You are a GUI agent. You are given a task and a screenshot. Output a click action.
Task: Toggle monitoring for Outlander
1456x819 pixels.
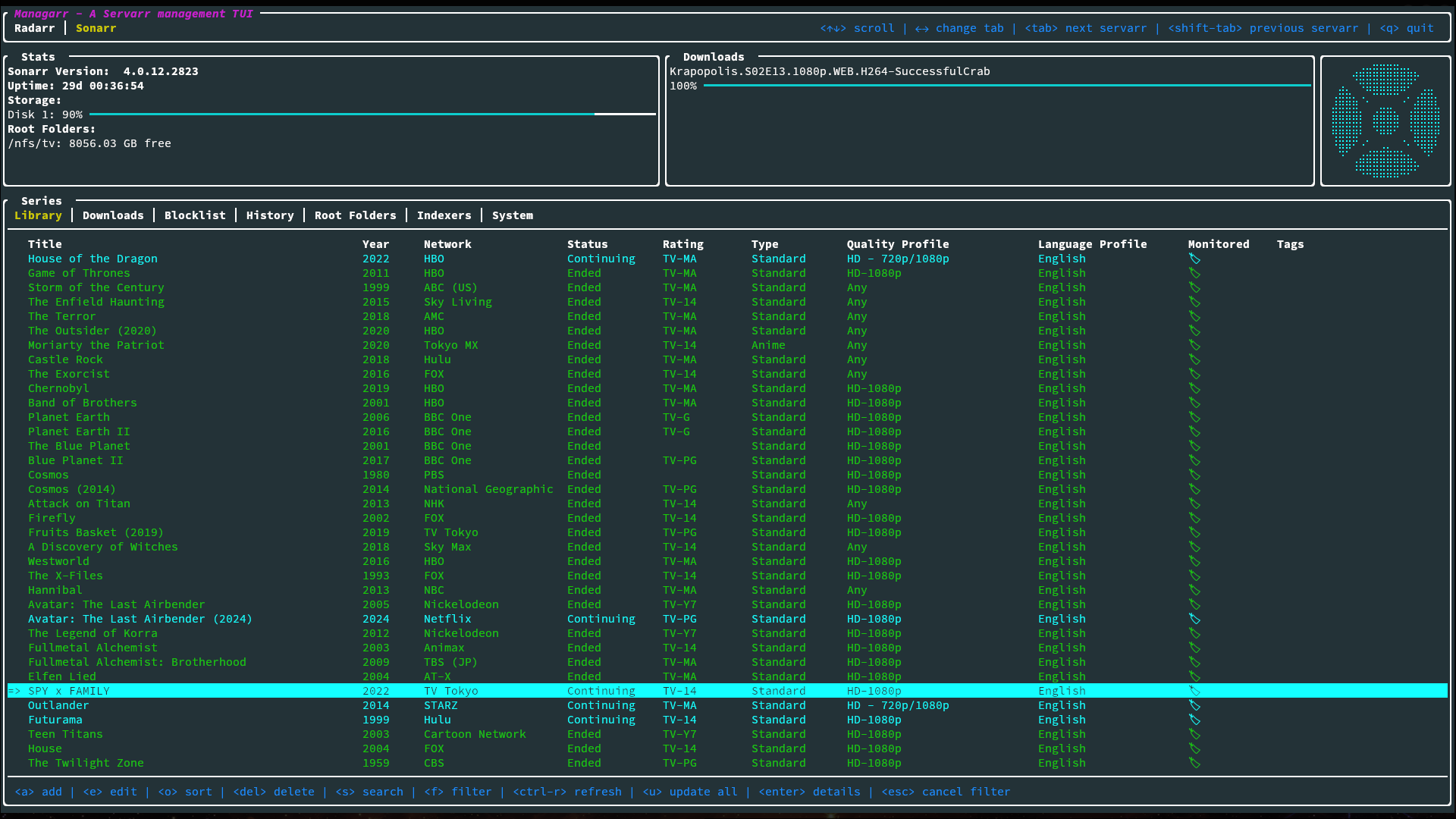pyautogui.click(x=1195, y=705)
